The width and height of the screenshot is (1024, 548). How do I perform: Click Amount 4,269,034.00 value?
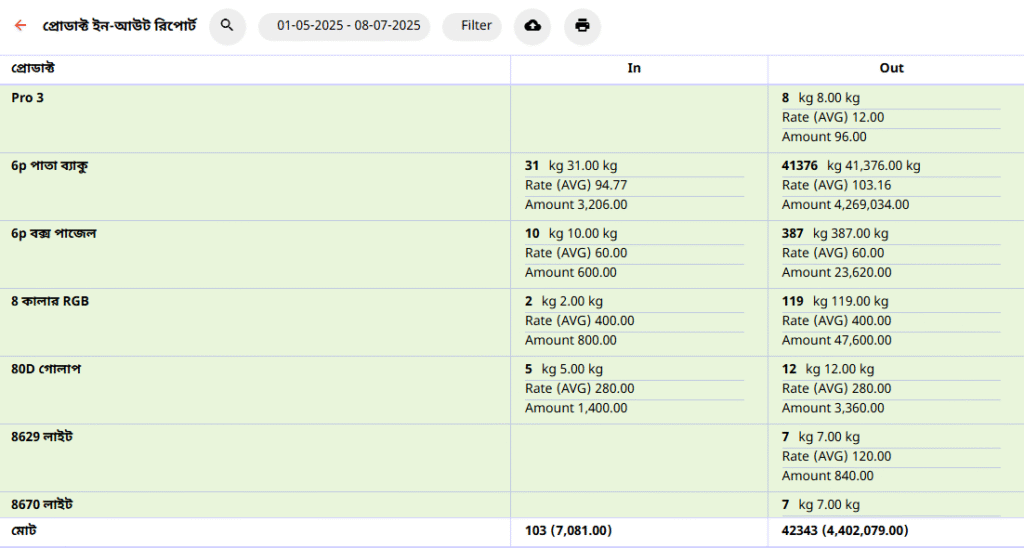[x=846, y=205]
